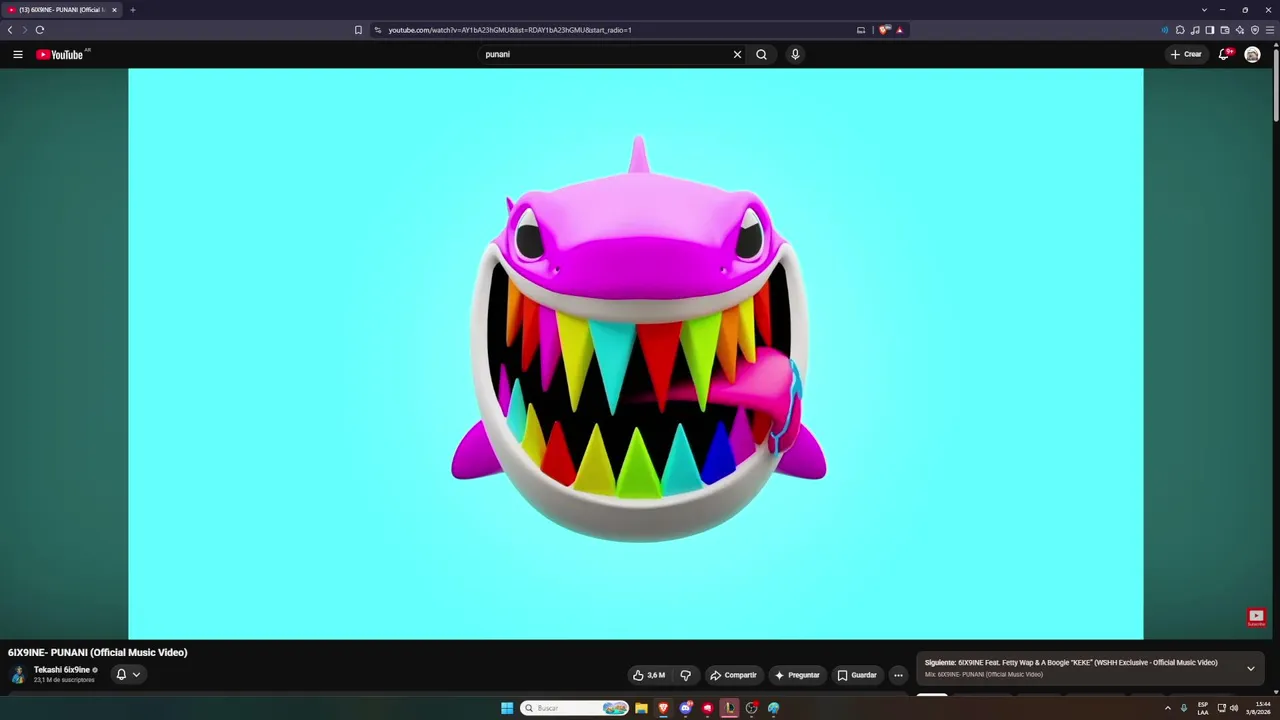
Task: Bookmark this page from the address bar
Action: (358, 30)
